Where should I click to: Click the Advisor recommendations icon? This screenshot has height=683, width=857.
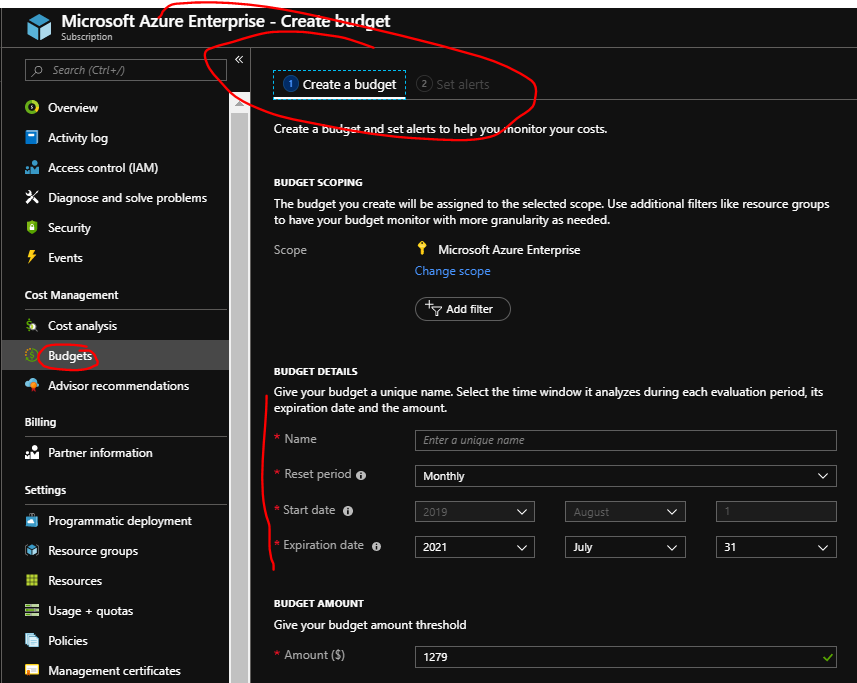[x=32, y=385]
